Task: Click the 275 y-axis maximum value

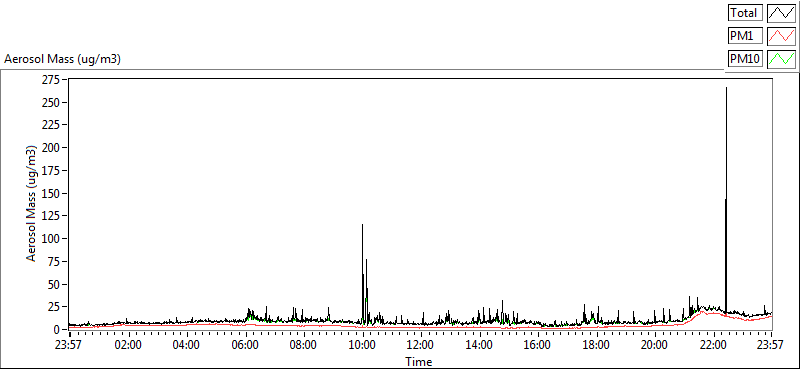Action: 51,80
